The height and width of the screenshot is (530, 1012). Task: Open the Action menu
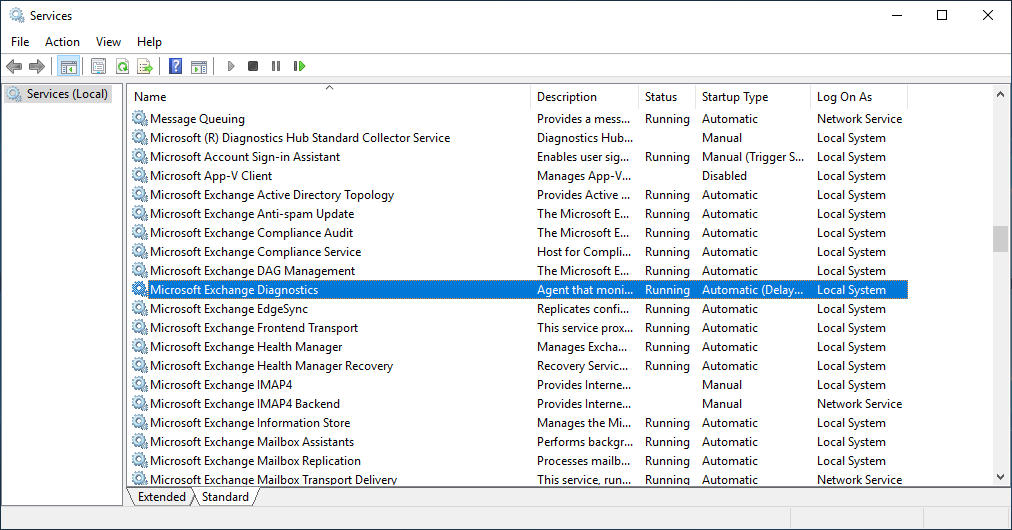click(62, 41)
